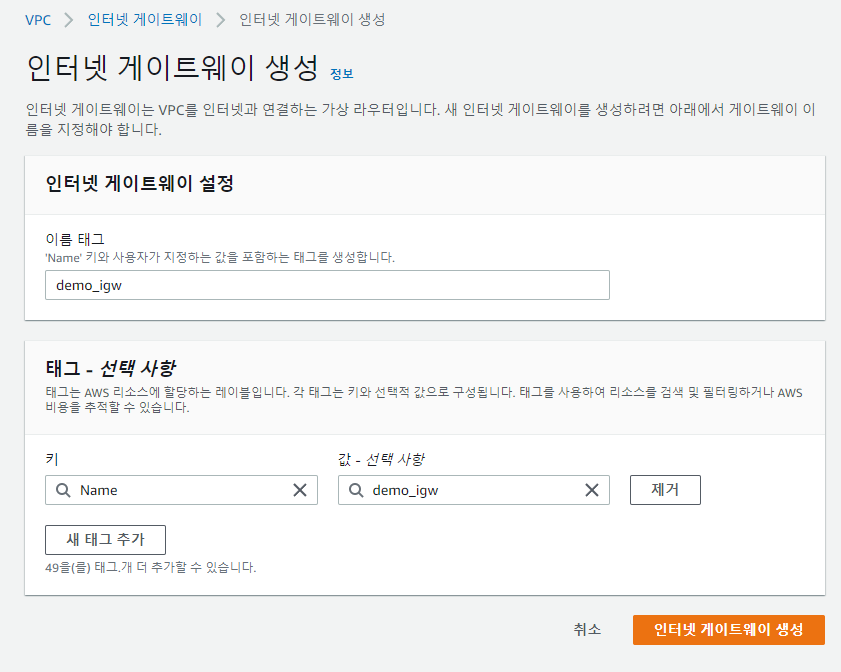
Task: Open the 정보 info link
Action: click(x=342, y=74)
